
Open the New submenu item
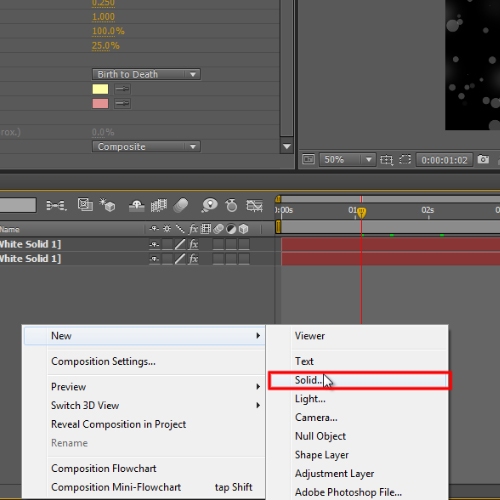pos(144,336)
